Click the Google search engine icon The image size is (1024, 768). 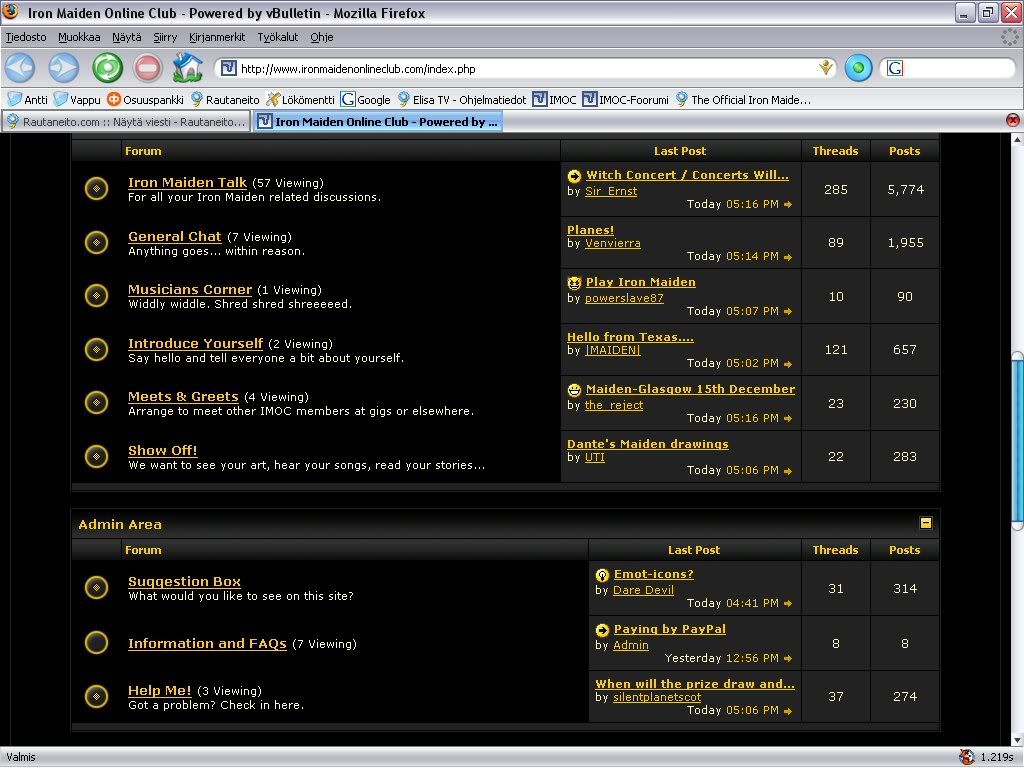895,68
